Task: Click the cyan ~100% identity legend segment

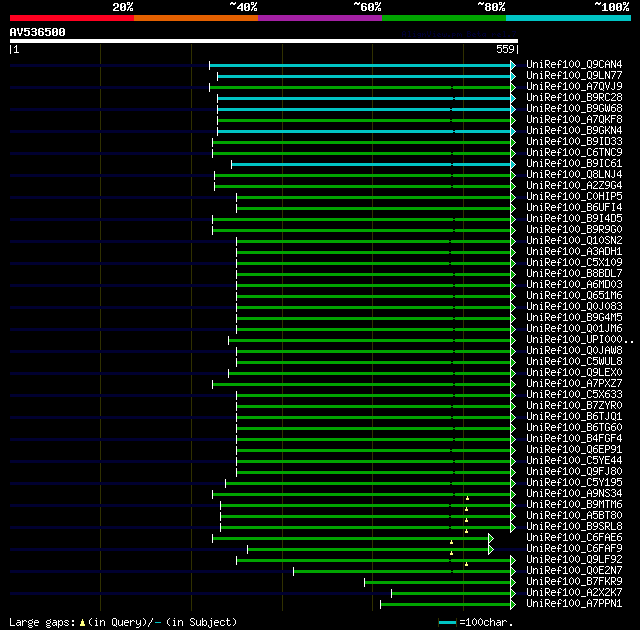Action: [569, 18]
